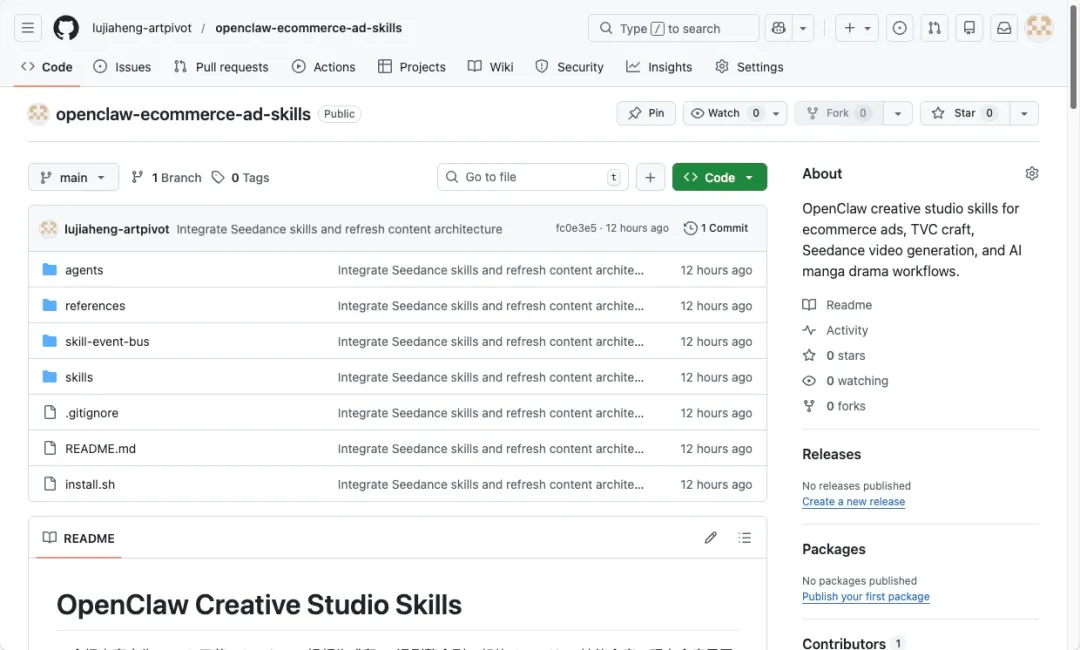The height and width of the screenshot is (650, 1080).
Task: Open the hamburger navigation menu
Action: (x=28, y=28)
